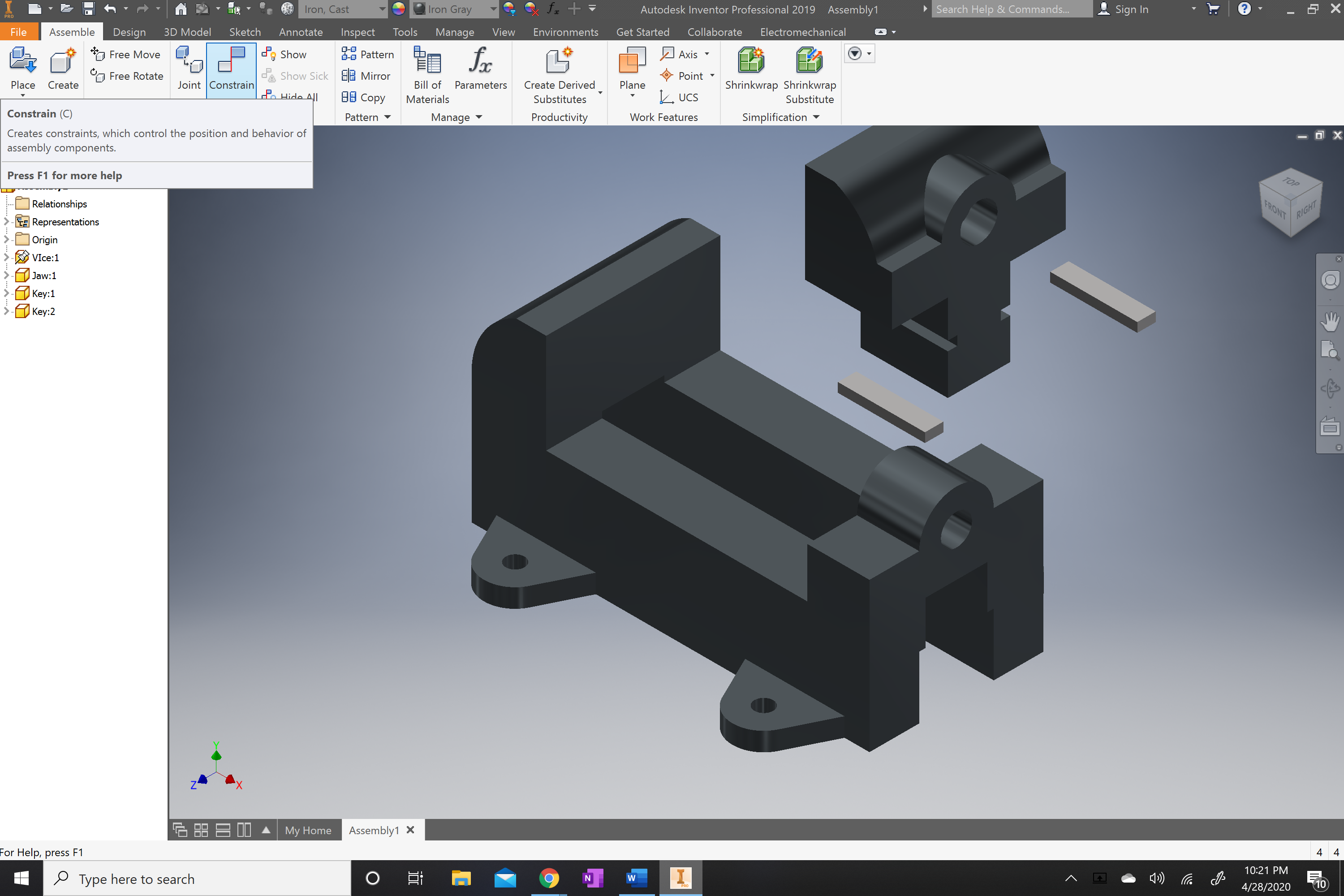
Task: Click the ViewCube FRONT face
Action: (1275, 210)
